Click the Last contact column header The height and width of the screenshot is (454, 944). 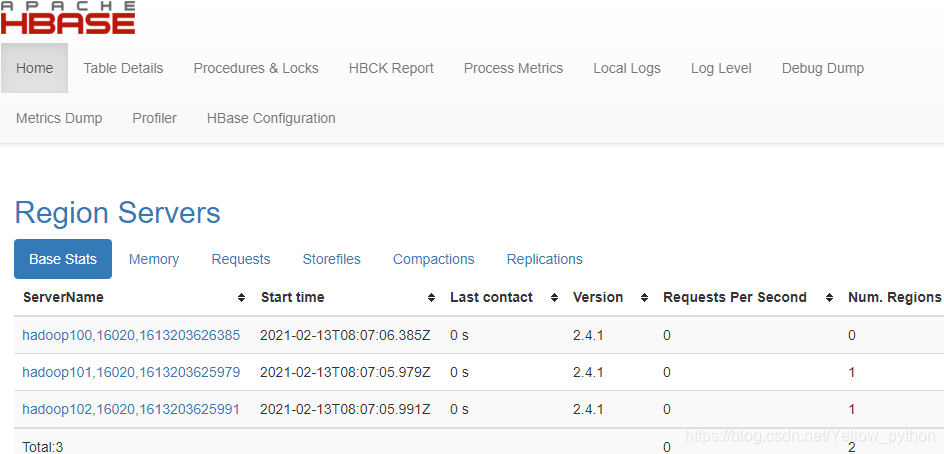coord(491,297)
